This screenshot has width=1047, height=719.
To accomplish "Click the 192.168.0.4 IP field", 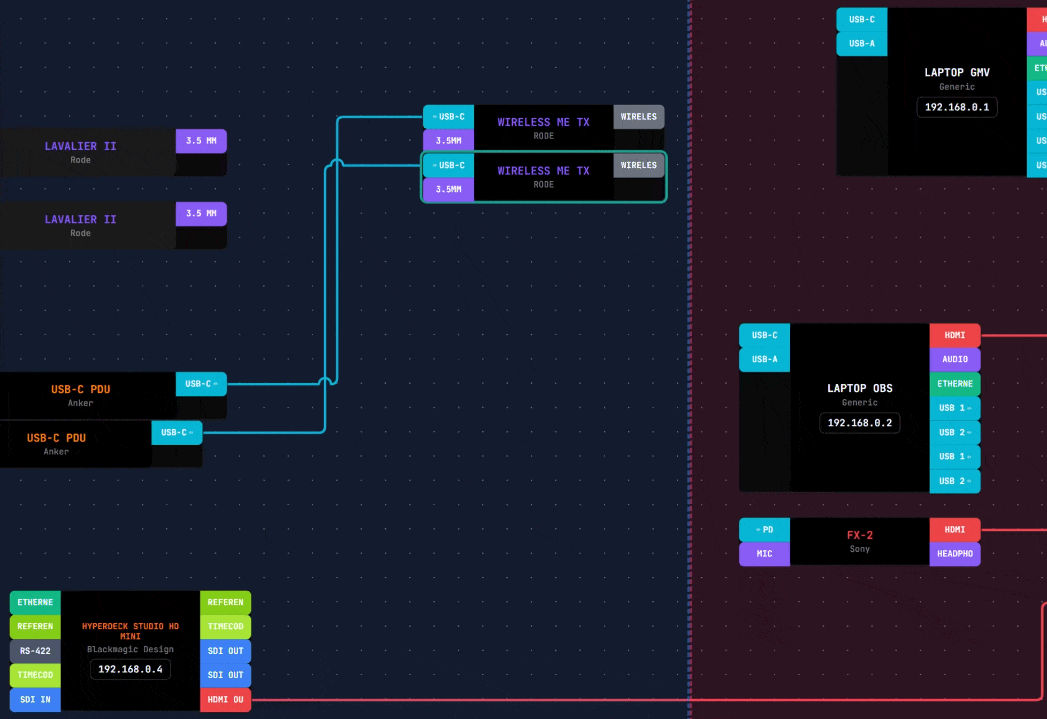I will point(130,669).
